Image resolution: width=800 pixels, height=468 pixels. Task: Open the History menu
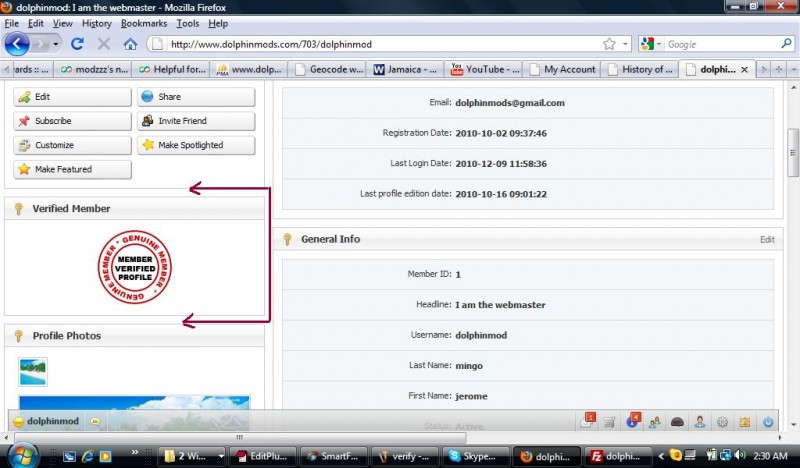96,23
